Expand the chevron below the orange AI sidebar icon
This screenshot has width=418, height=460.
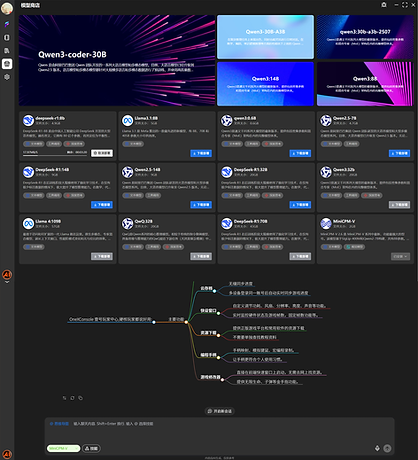tap(7, 282)
